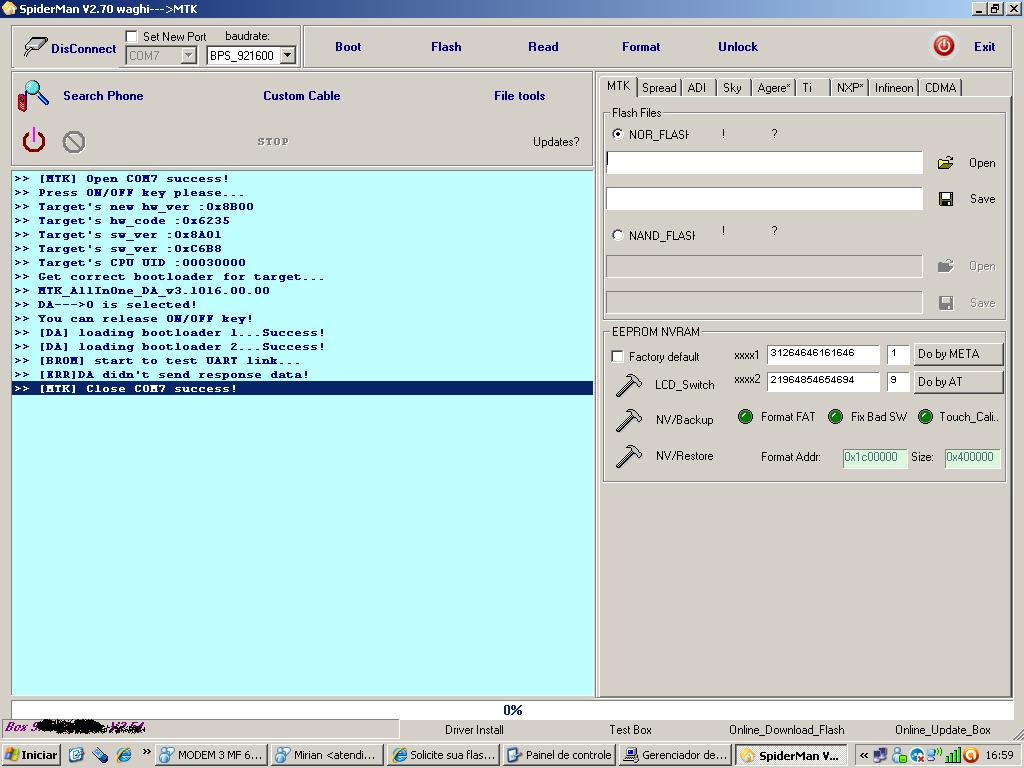Select log line '[MTK] Close COM7 success!'
The image size is (1024, 768).
point(302,389)
